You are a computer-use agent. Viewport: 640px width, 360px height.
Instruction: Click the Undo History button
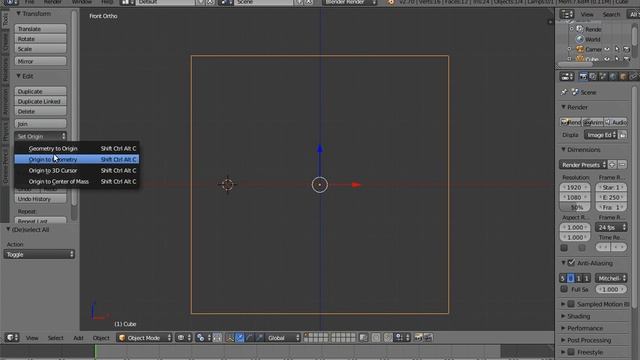40,199
